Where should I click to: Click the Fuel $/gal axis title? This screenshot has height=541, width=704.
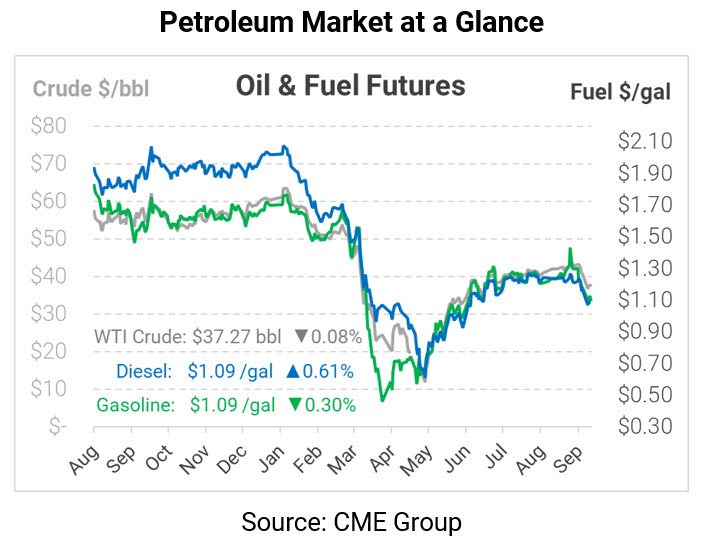point(620,92)
